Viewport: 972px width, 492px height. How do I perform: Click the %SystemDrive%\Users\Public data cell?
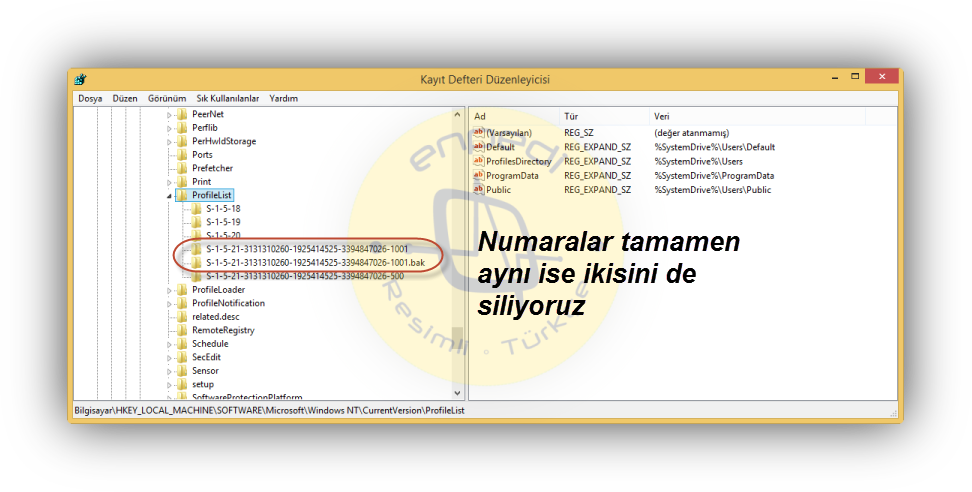point(713,190)
